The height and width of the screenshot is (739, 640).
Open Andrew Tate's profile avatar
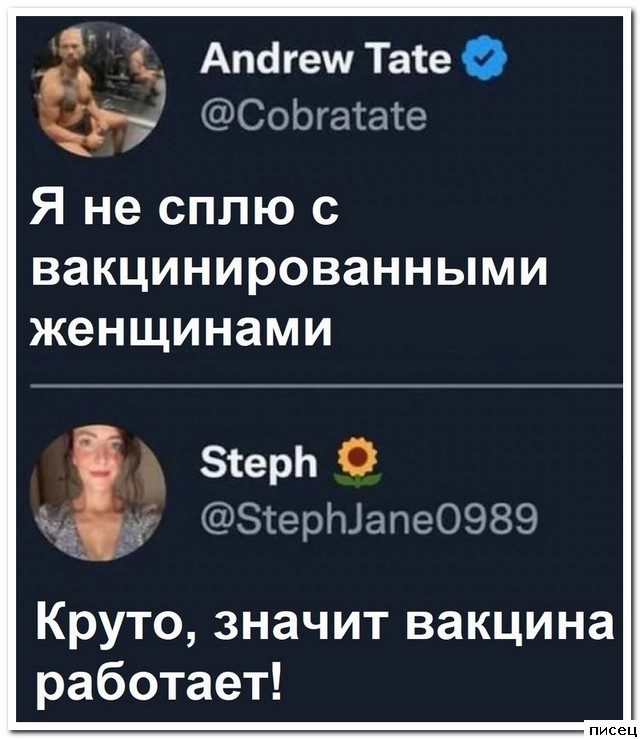(x=98, y=90)
